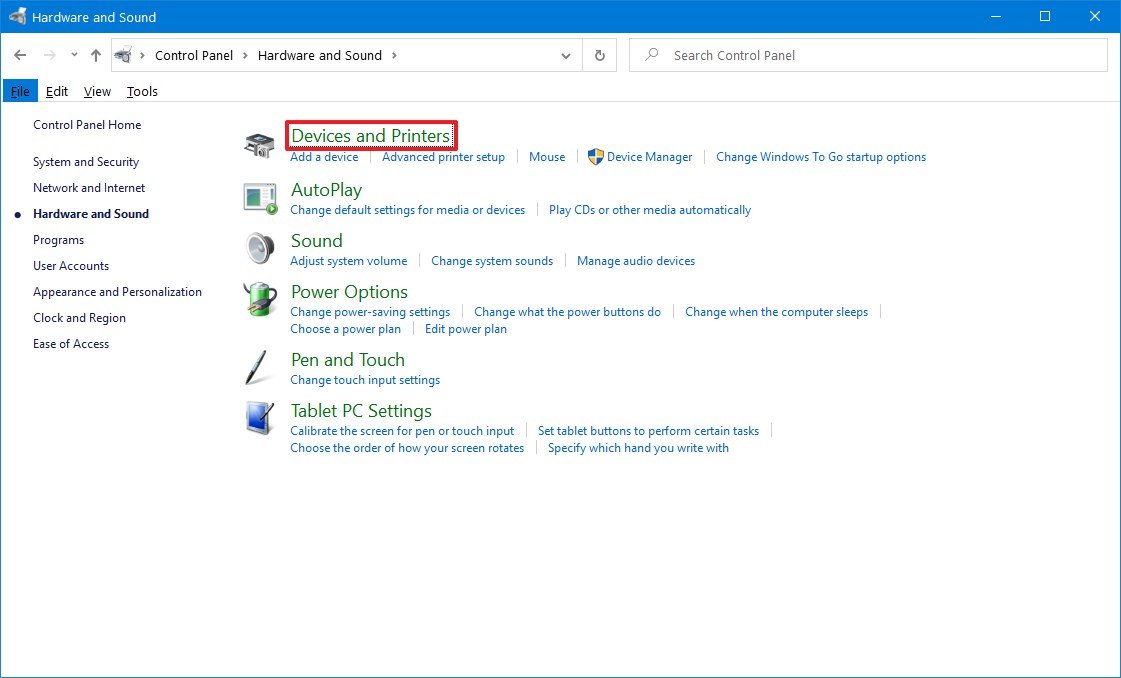Viewport: 1121px width, 678px height.
Task: Click the Devices and Printers printer icon
Action: point(259,144)
